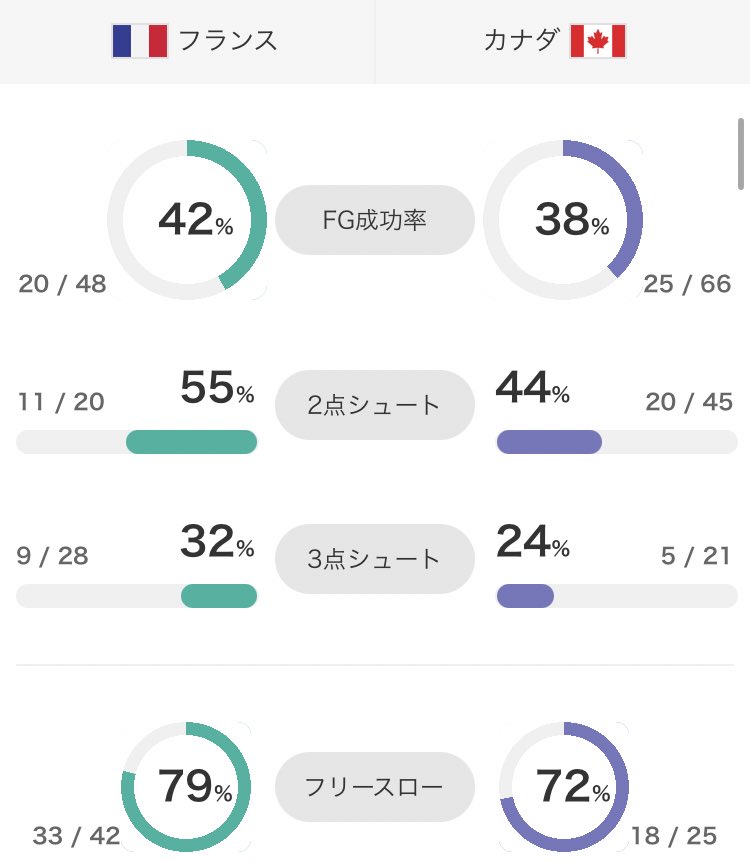Screen dimensions: 750x861
Task: Click France's 42% field goal donut chart
Action: 187,219
